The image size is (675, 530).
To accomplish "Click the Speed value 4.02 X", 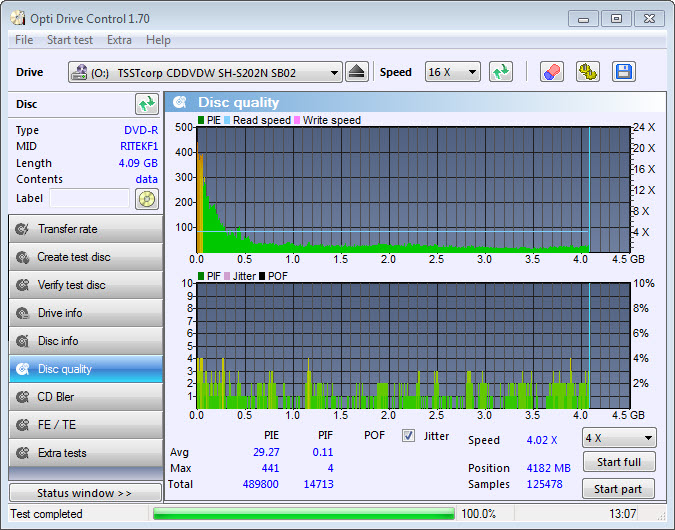I will [x=542, y=440].
